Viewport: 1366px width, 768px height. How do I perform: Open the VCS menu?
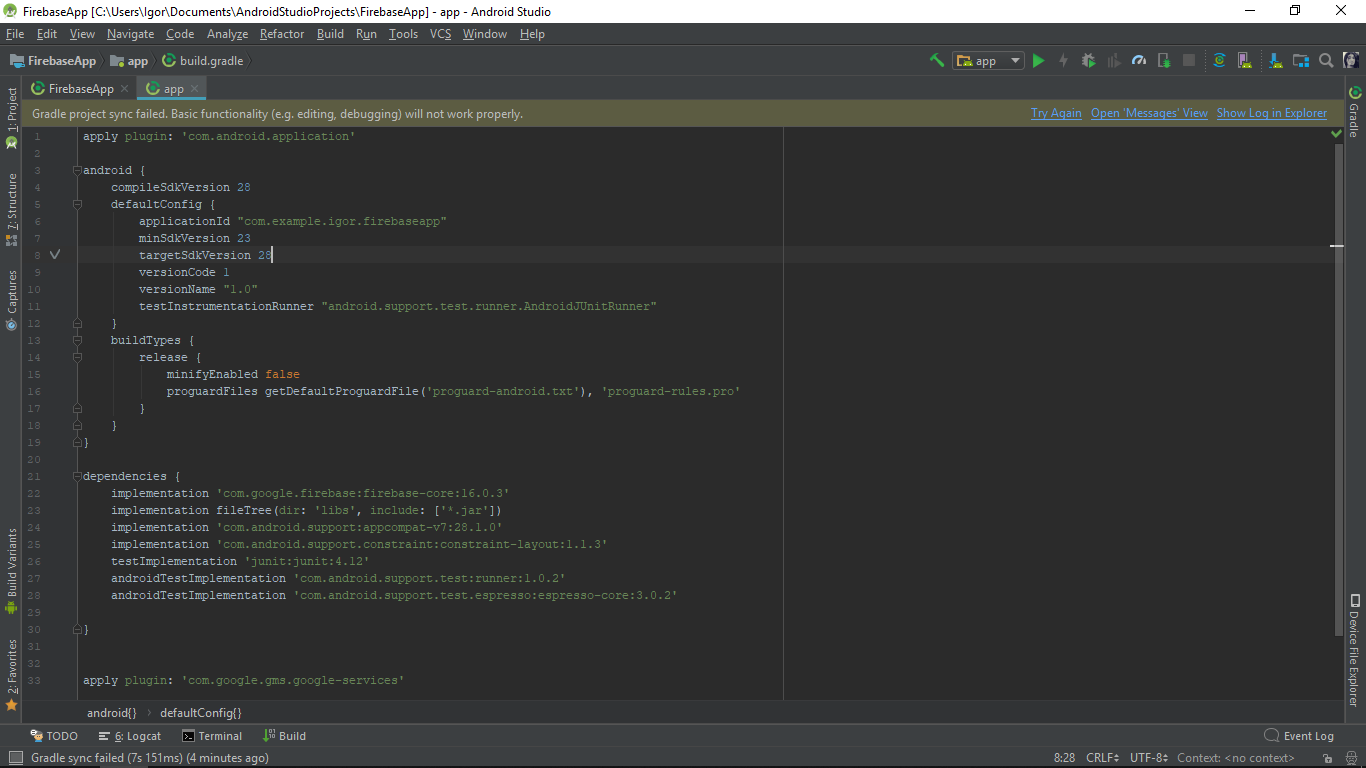(x=440, y=34)
